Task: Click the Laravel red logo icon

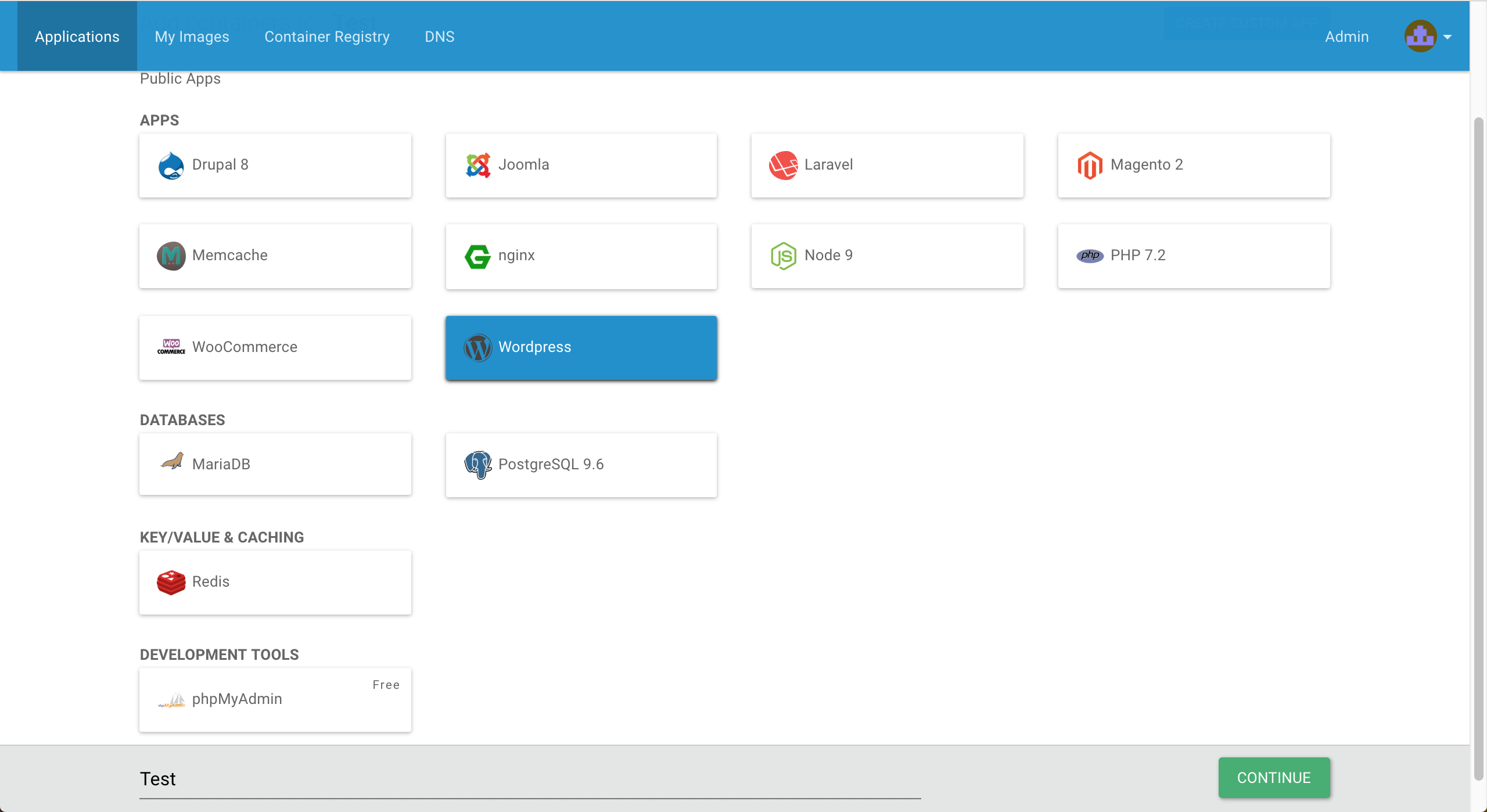Action: [784, 166]
